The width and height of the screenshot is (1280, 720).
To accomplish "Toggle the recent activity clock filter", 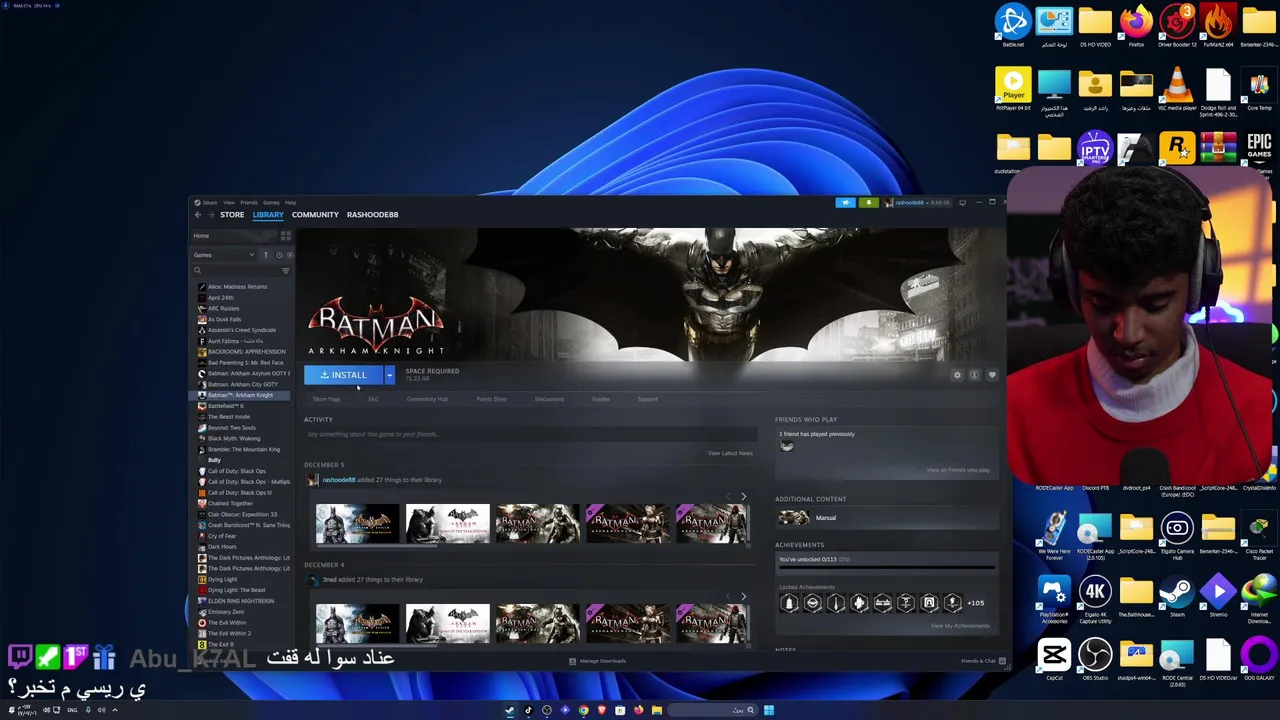I will click(x=278, y=255).
